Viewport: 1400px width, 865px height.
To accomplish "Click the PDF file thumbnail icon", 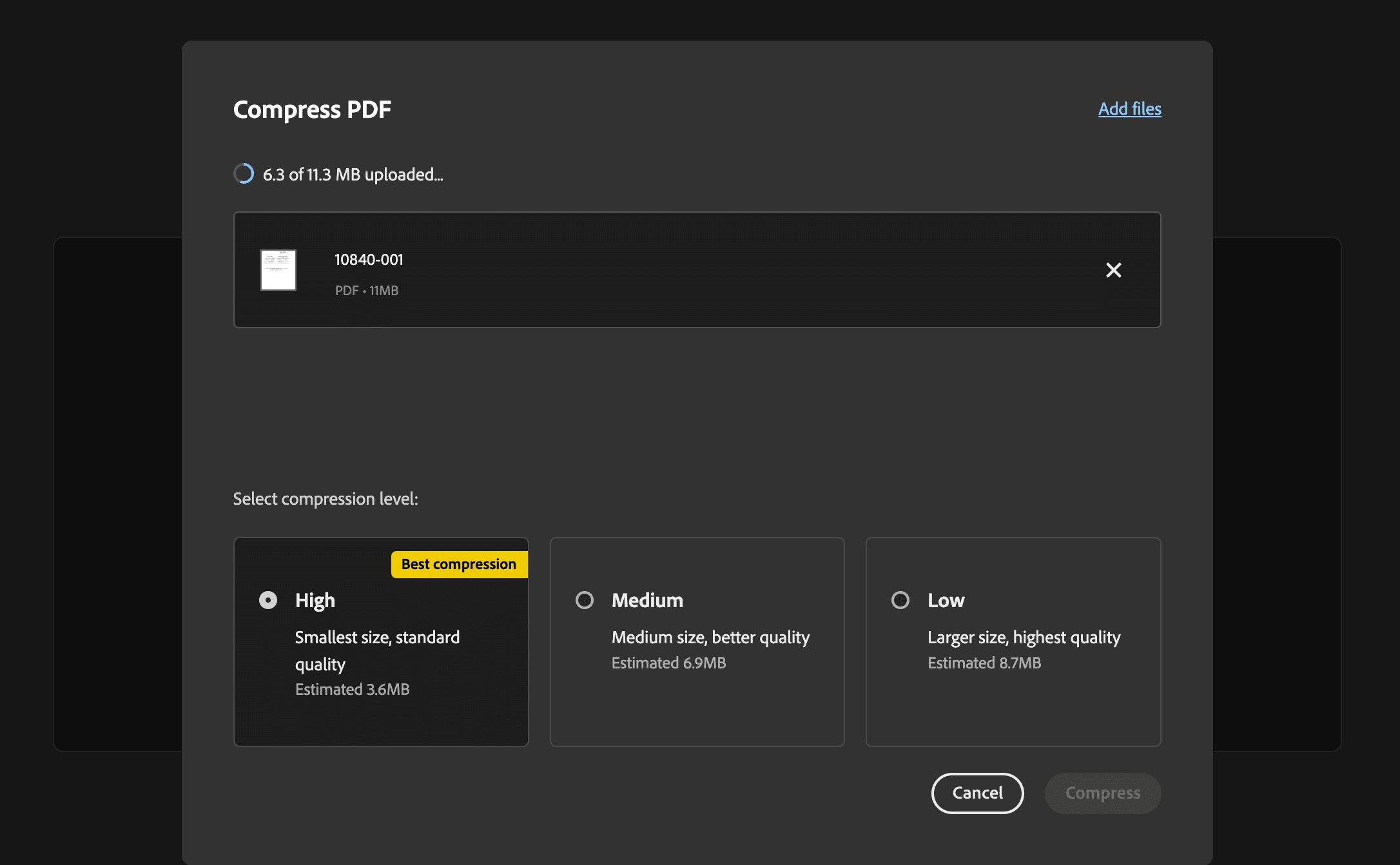I will (279, 269).
